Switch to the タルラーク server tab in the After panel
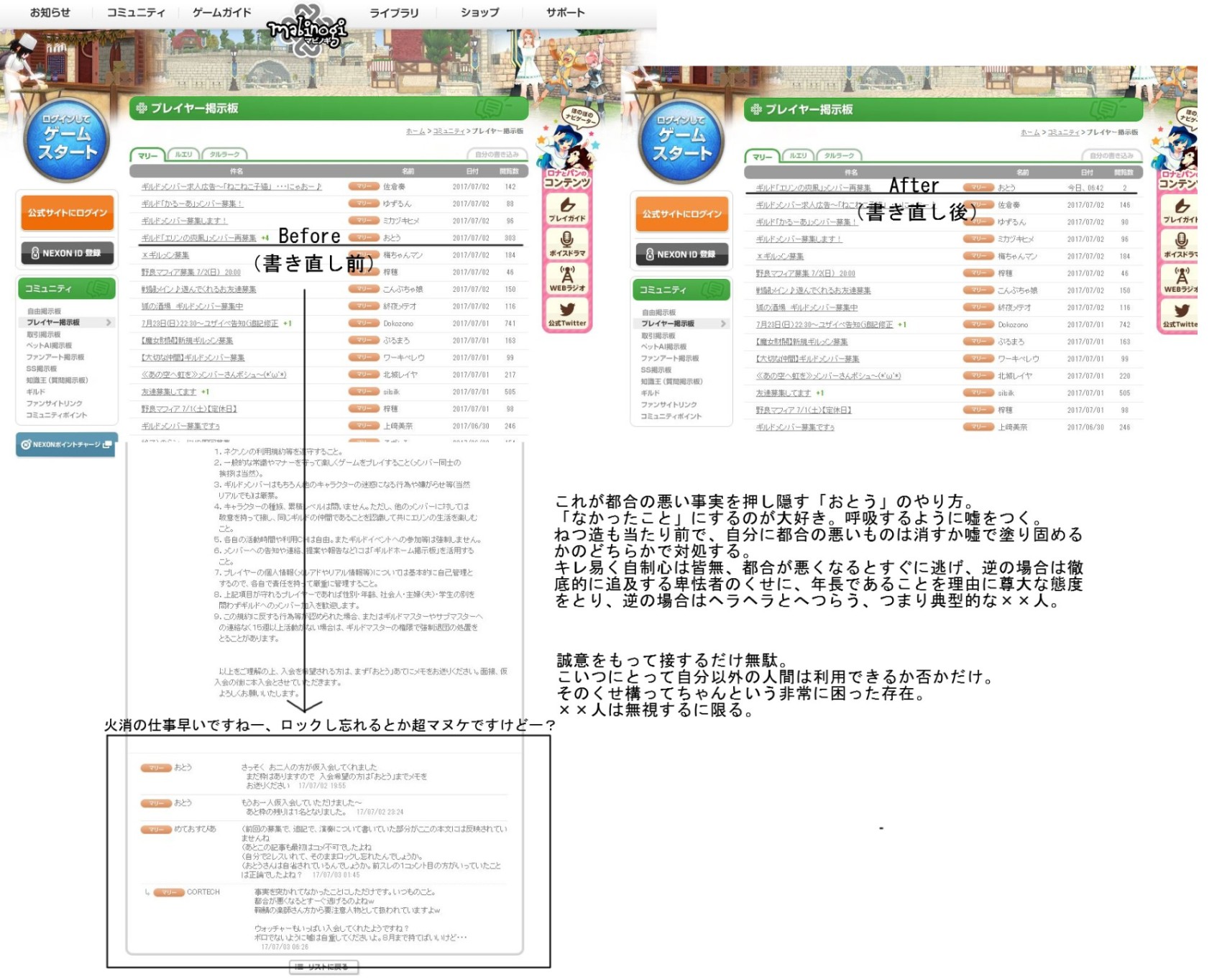Image resolution: width=1222 pixels, height=980 pixels. click(839, 156)
